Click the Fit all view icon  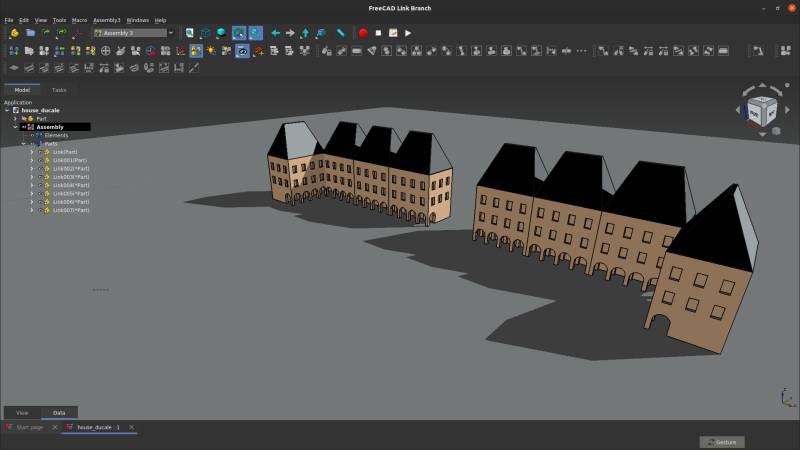189,33
